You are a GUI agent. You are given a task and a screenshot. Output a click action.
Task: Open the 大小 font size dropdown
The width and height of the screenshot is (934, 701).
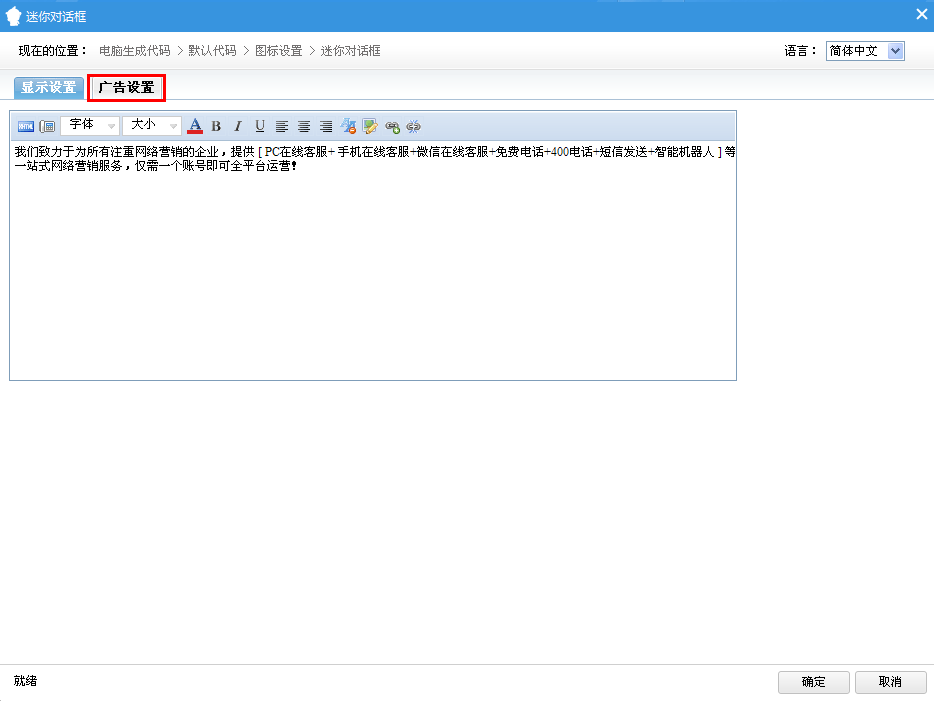pos(151,126)
